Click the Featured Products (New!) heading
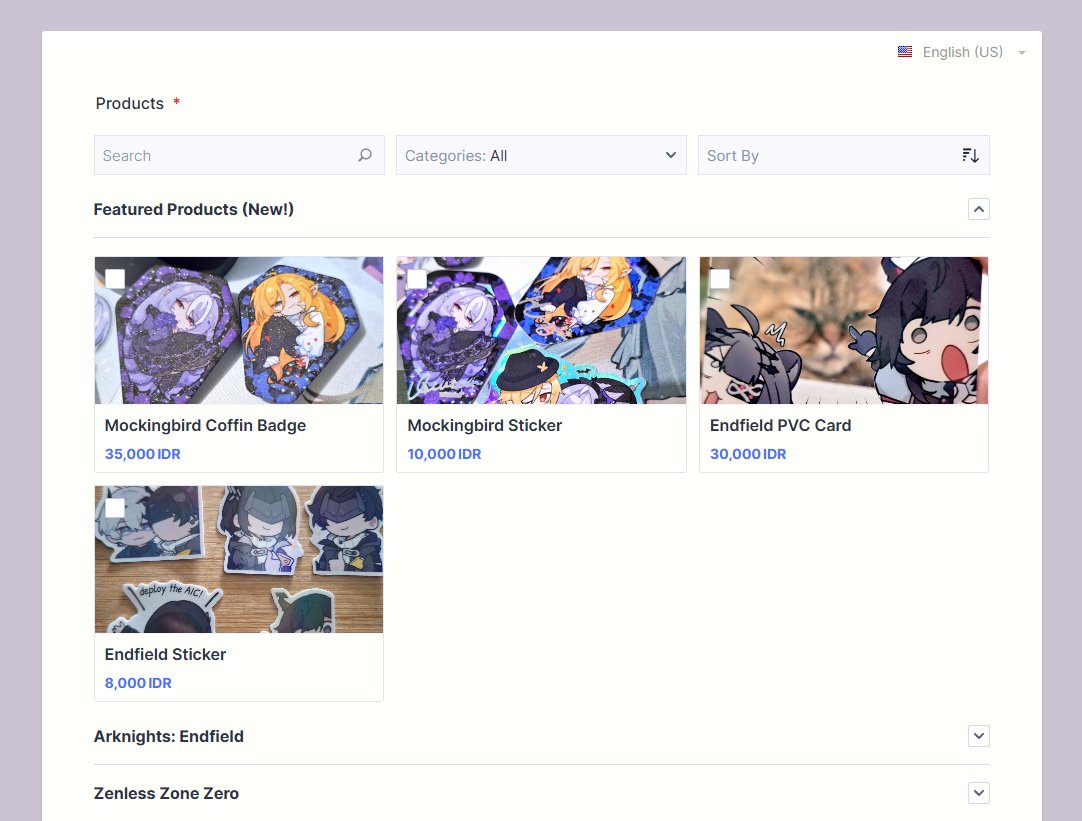1082x821 pixels. [194, 209]
